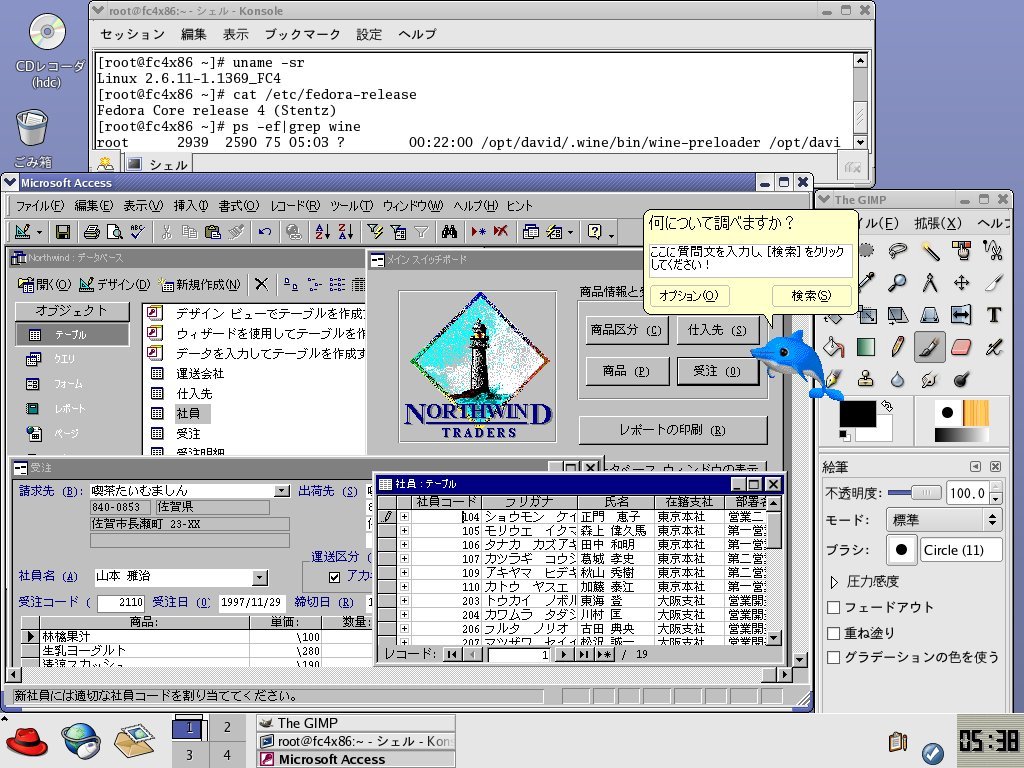The width and height of the screenshot is (1024, 768).
Task: Sort descending with the Z-A icon
Action: tap(345, 232)
